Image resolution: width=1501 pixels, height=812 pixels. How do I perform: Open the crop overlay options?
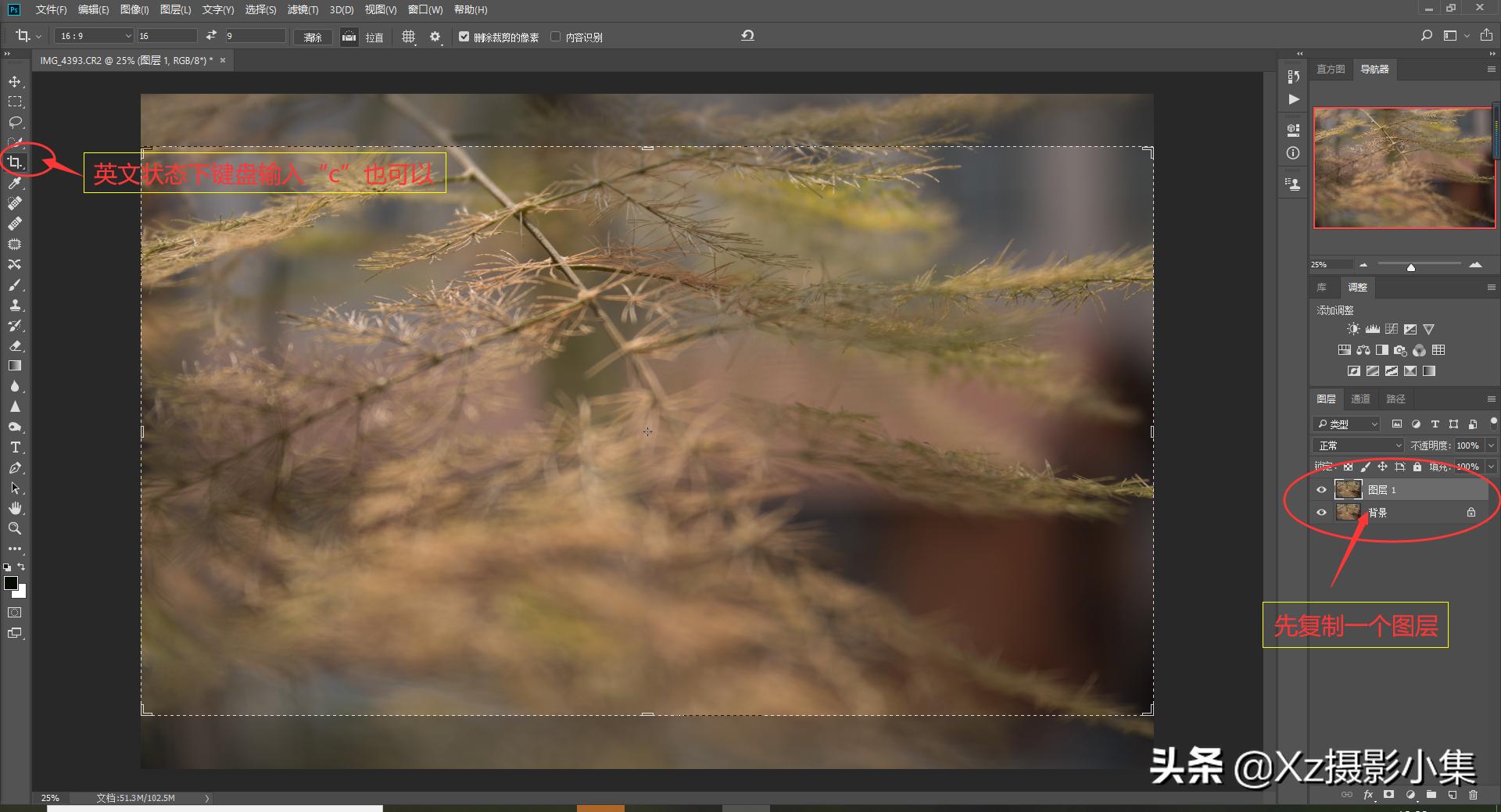(x=408, y=37)
